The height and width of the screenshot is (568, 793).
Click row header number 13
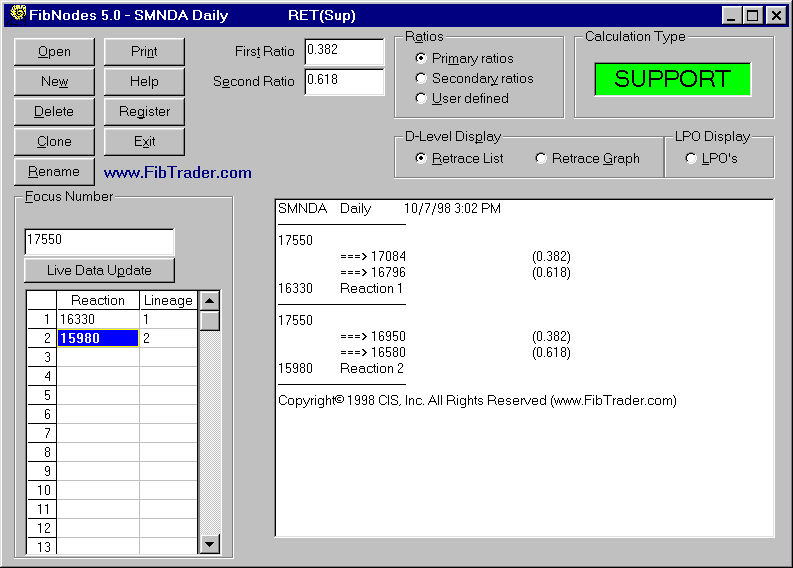[x=42, y=547]
